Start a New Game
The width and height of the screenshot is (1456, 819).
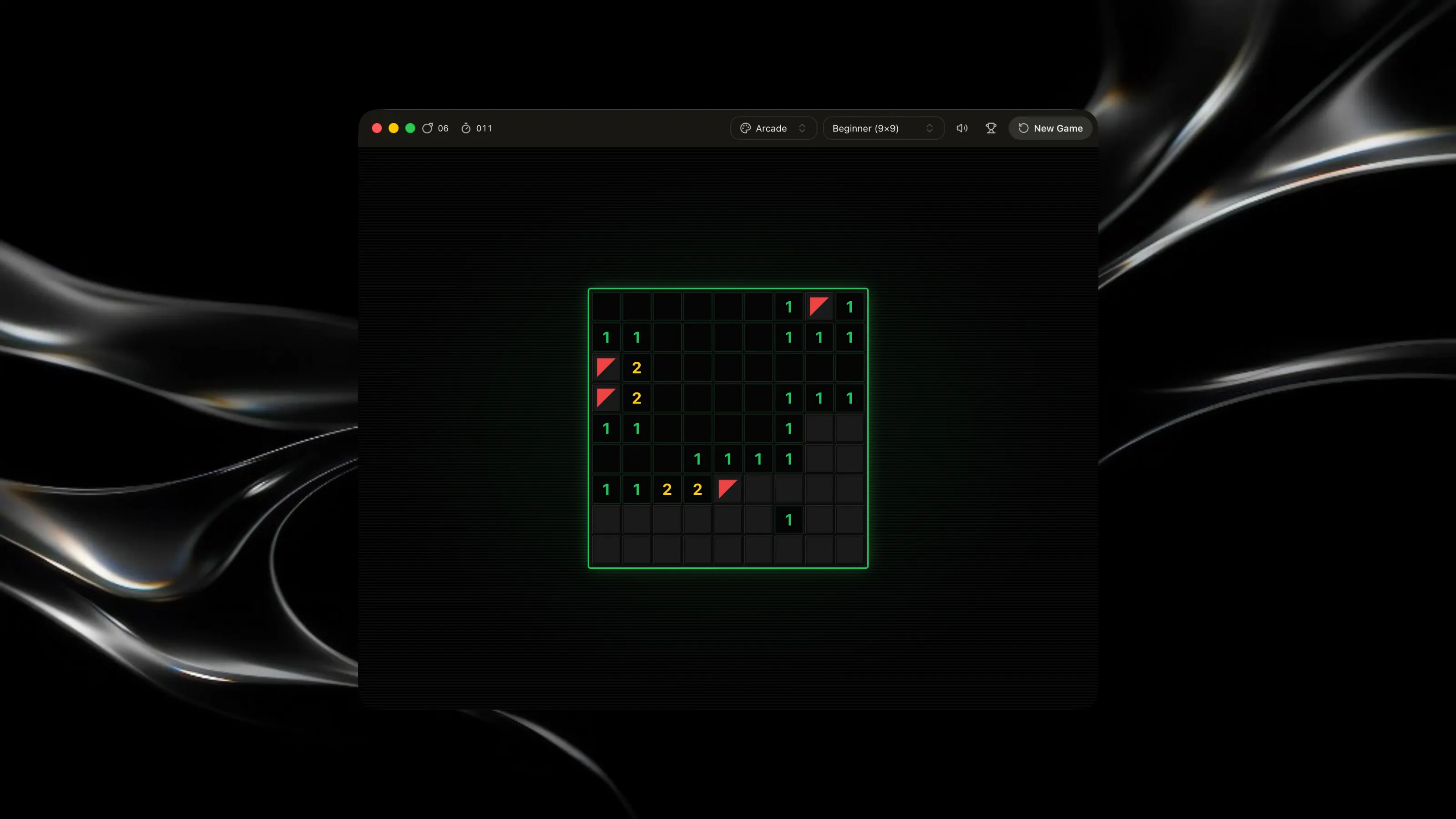1050,128
